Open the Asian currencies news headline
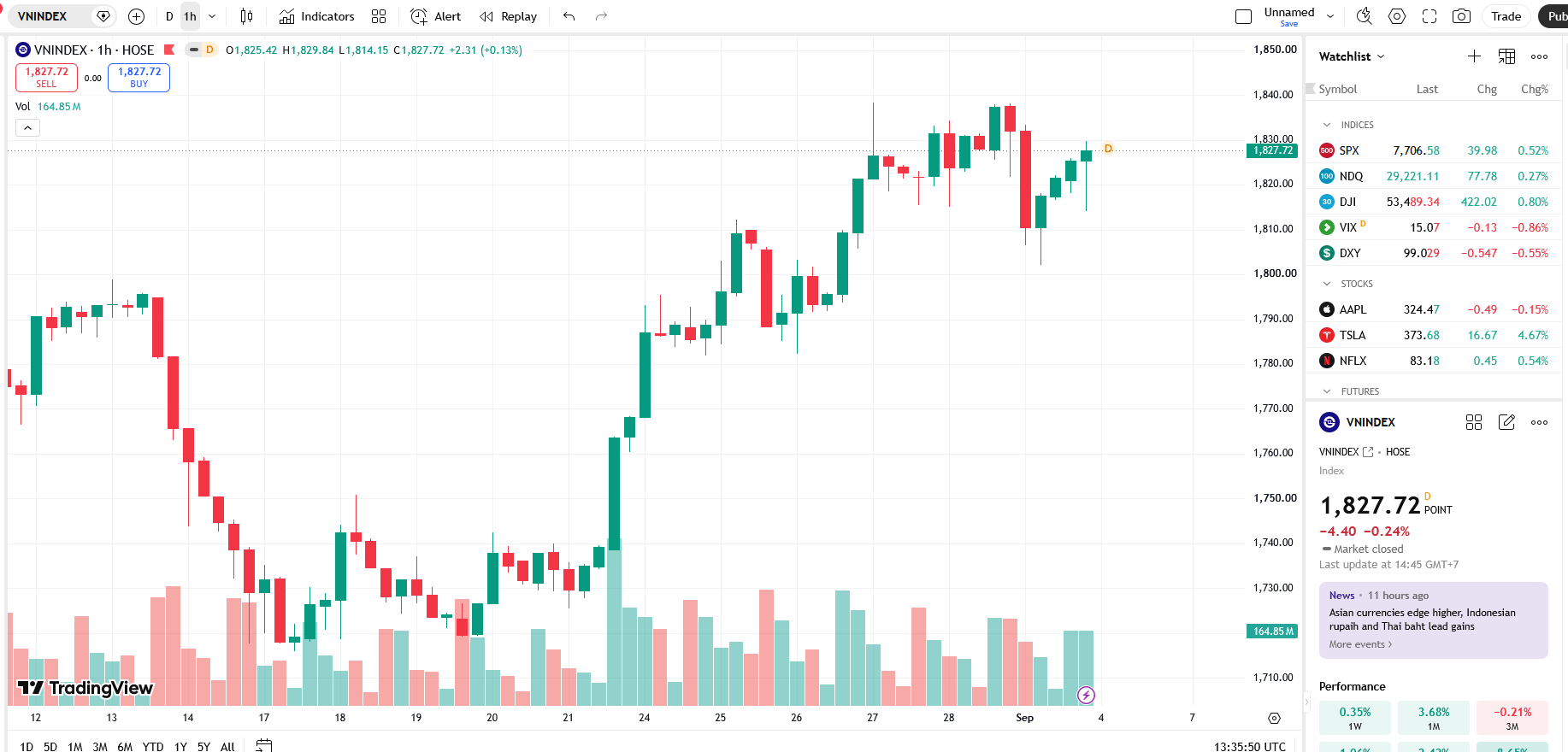 1423,620
